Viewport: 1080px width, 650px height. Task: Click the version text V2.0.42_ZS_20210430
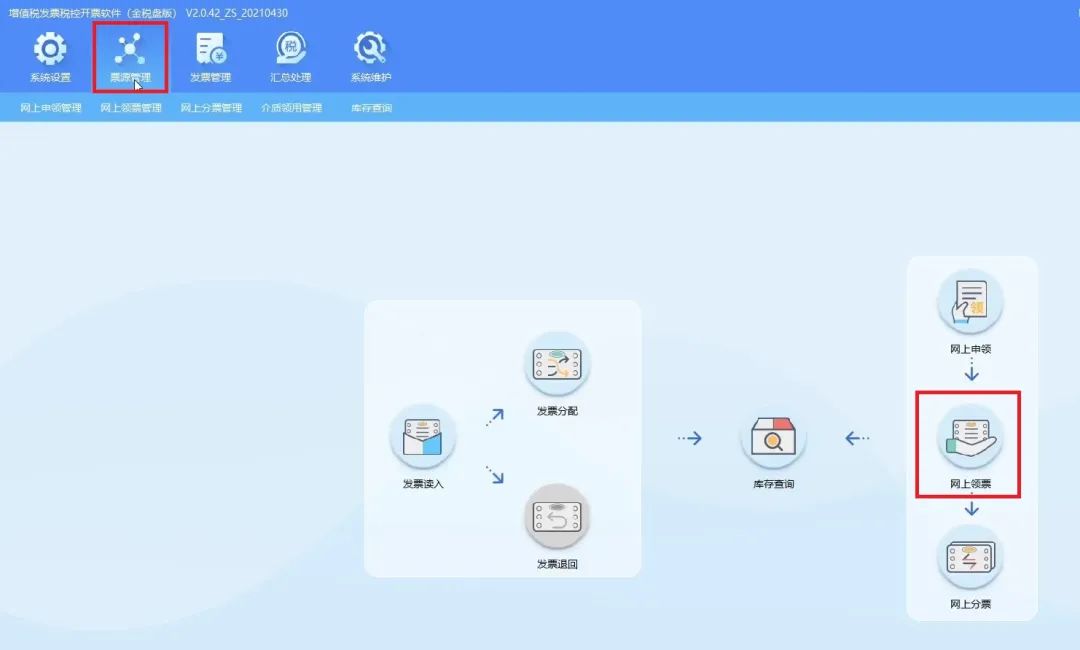(237, 13)
